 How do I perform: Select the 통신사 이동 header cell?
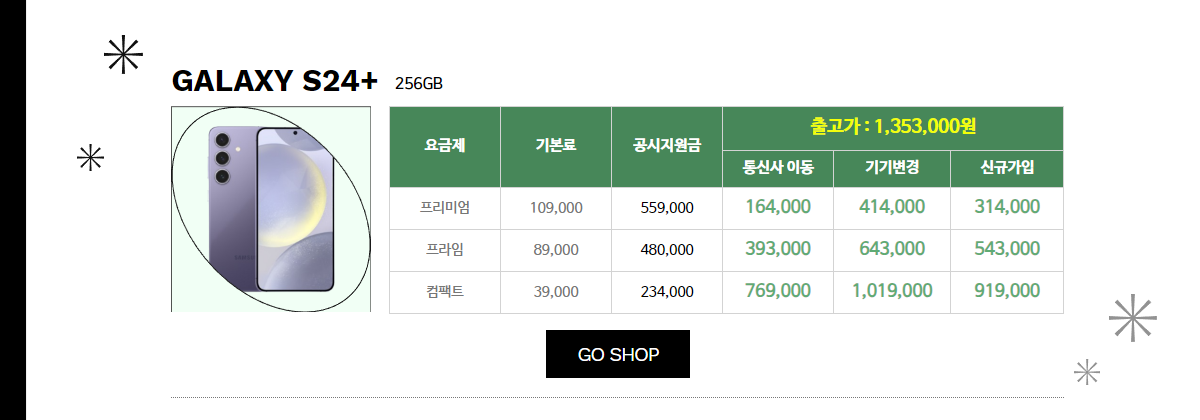(x=778, y=168)
